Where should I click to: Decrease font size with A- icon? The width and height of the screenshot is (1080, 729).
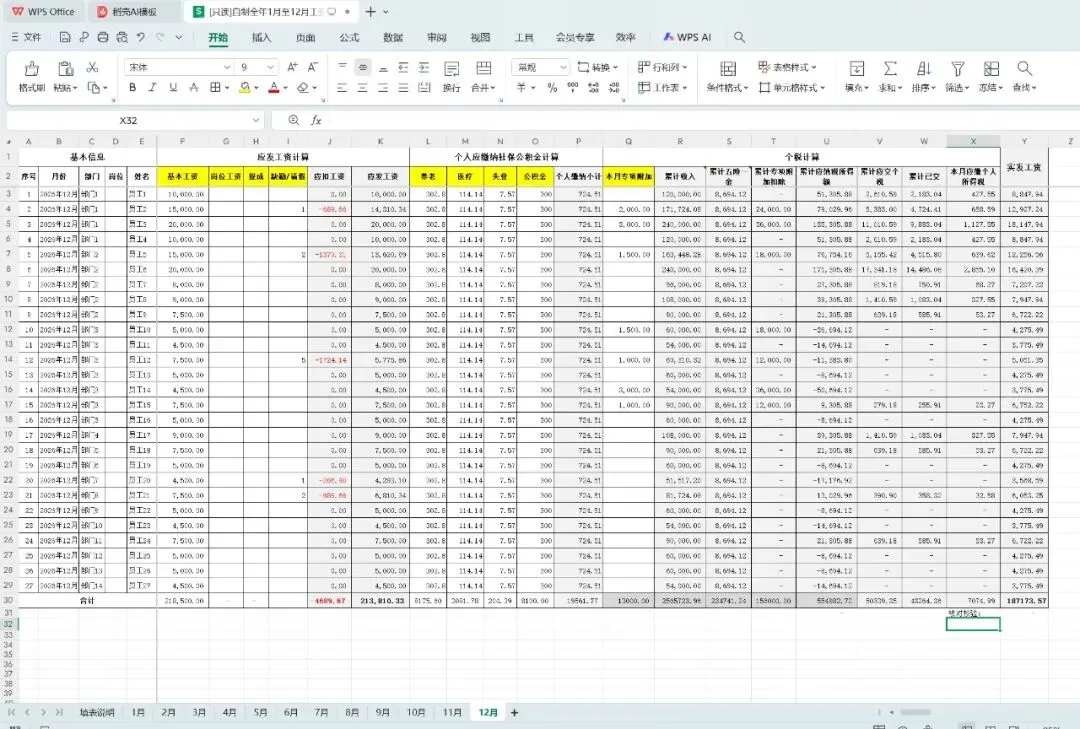(x=312, y=67)
